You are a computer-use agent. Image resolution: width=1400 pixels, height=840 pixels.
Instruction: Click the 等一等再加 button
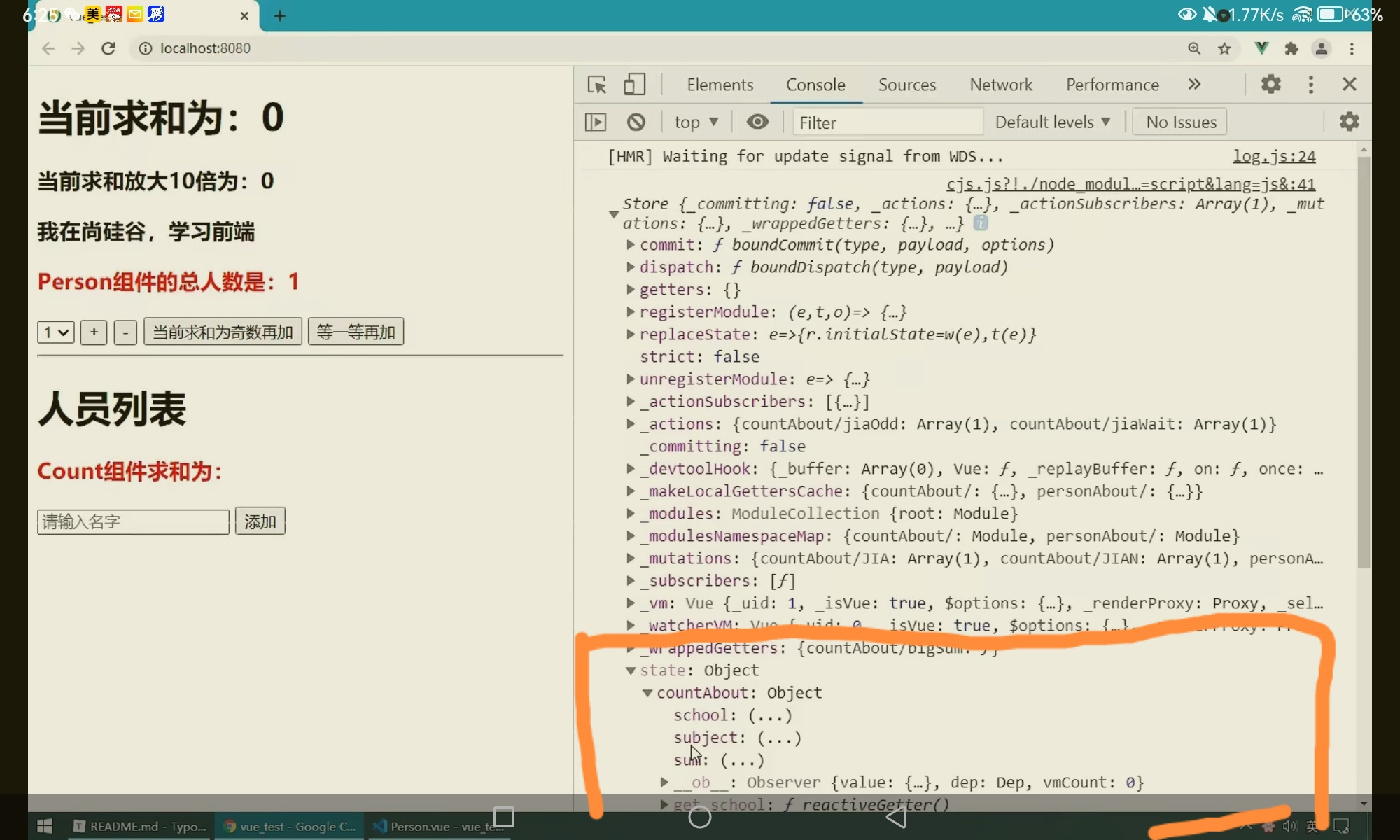point(356,332)
